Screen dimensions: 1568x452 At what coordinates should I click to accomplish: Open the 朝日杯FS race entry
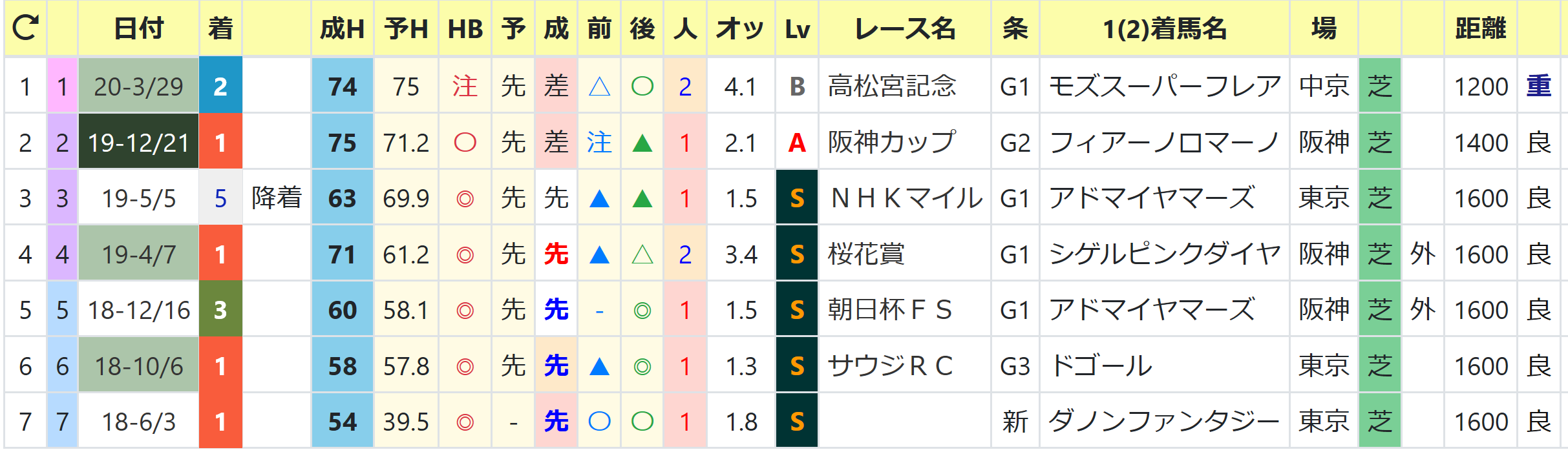pyautogui.click(x=890, y=310)
